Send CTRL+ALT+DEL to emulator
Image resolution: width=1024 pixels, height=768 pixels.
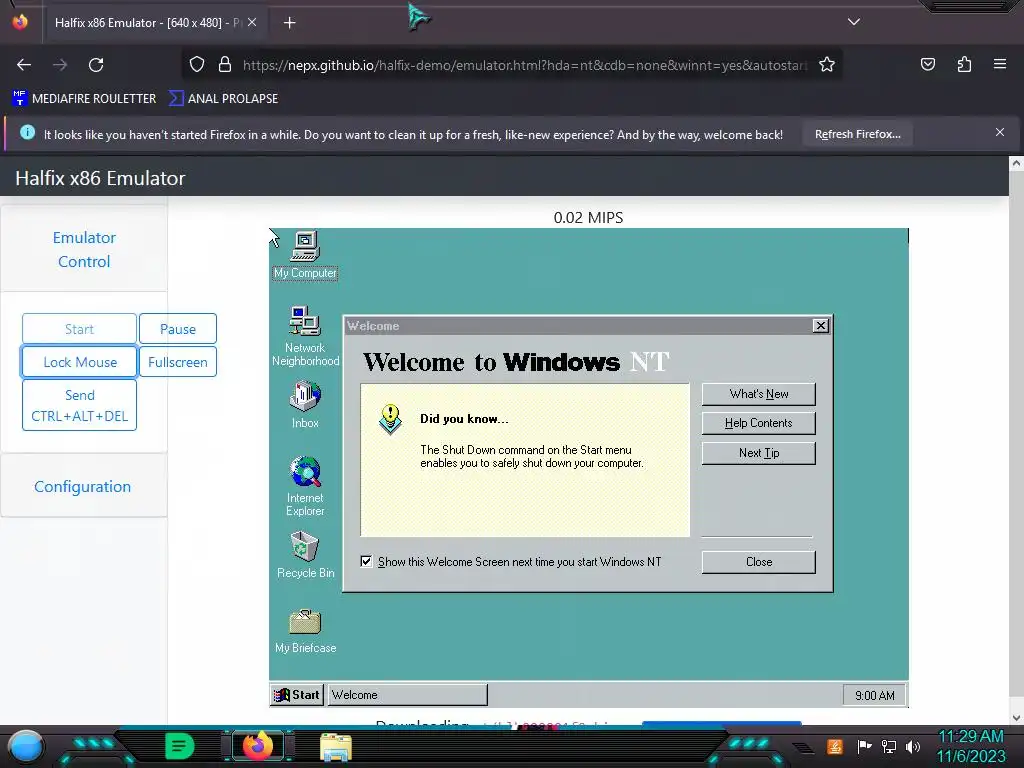(x=79, y=406)
